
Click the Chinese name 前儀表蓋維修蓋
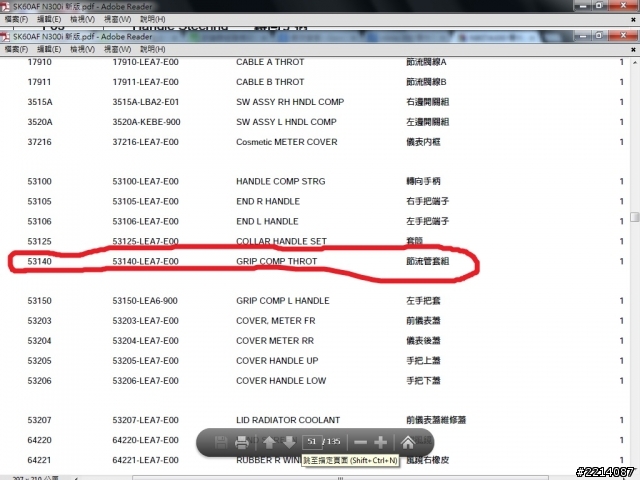pos(436,420)
